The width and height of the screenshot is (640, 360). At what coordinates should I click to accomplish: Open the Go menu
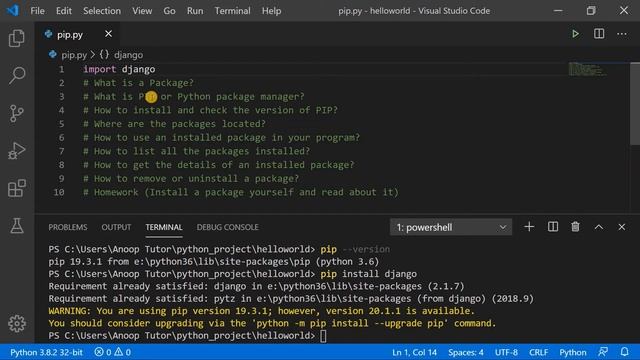[x=169, y=11]
